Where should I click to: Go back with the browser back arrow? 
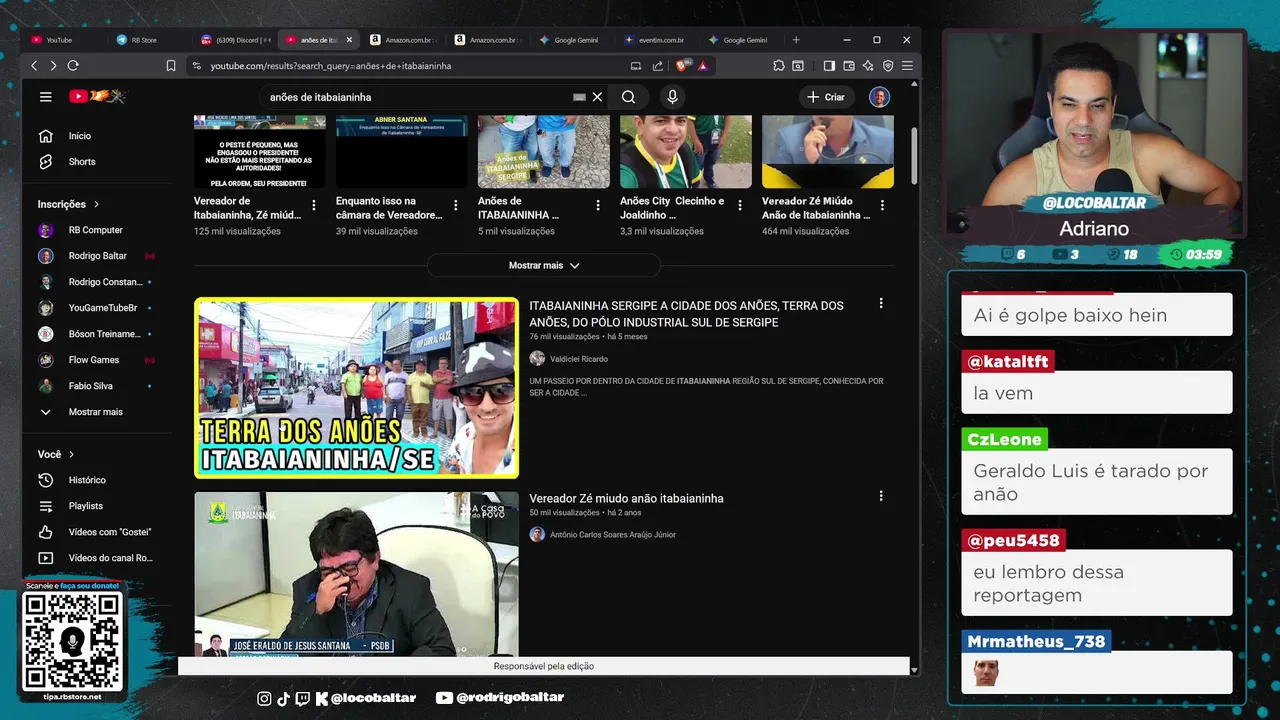tap(34, 66)
